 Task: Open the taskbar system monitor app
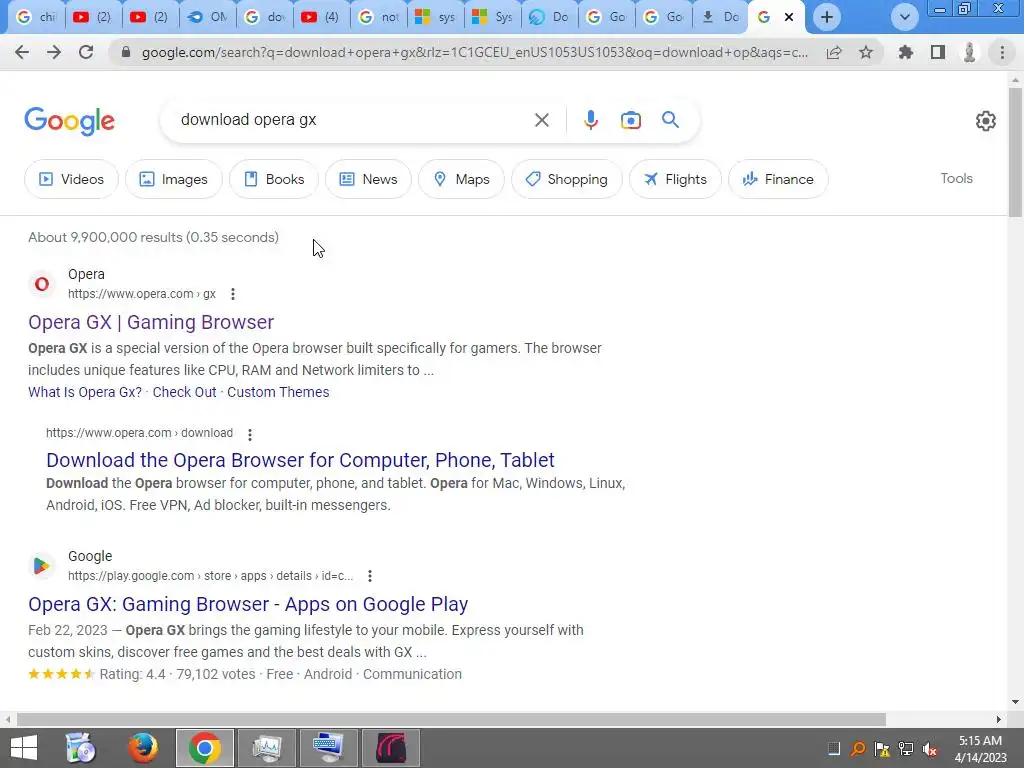(x=267, y=748)
